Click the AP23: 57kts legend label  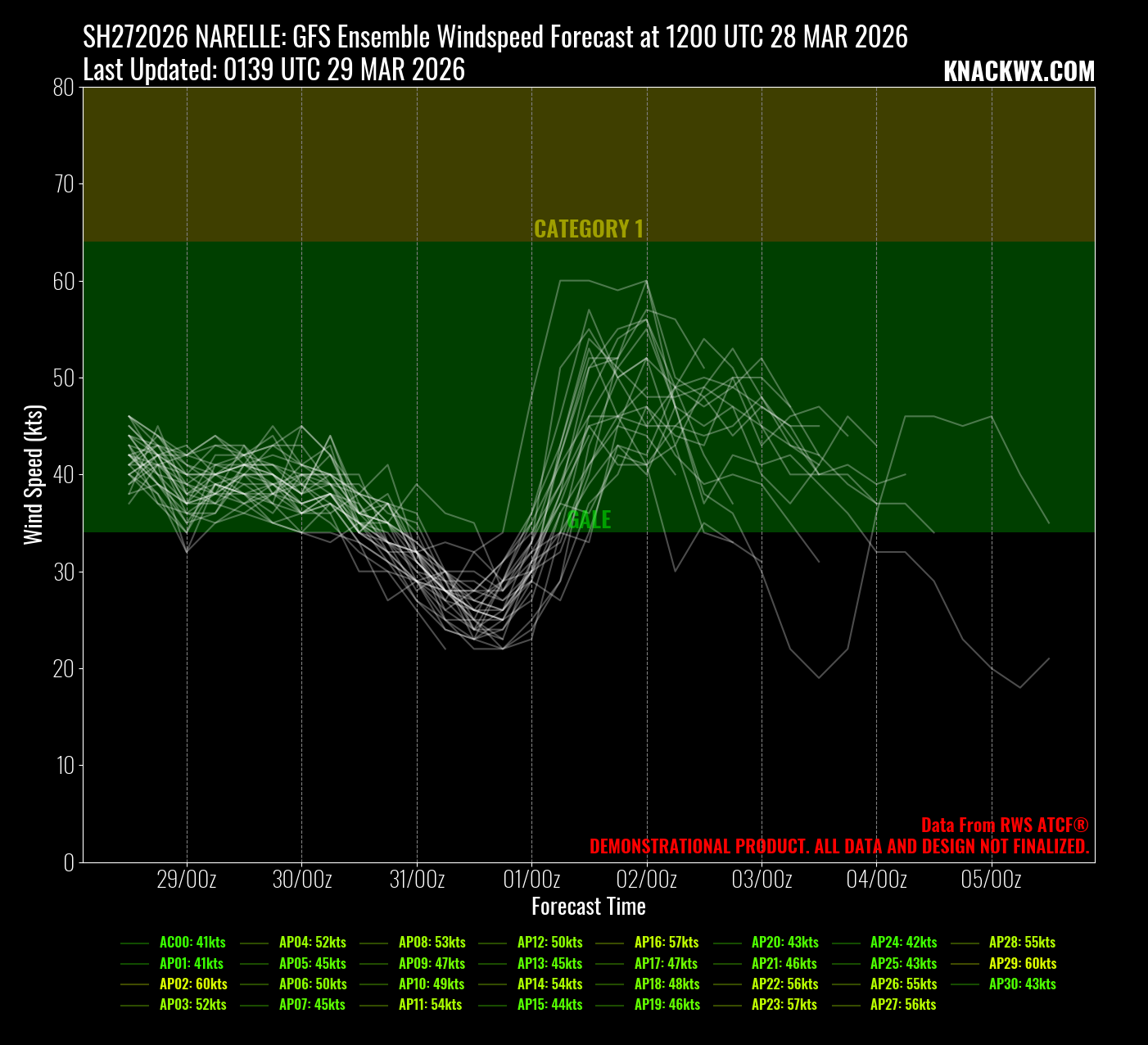pos(784,1005)
